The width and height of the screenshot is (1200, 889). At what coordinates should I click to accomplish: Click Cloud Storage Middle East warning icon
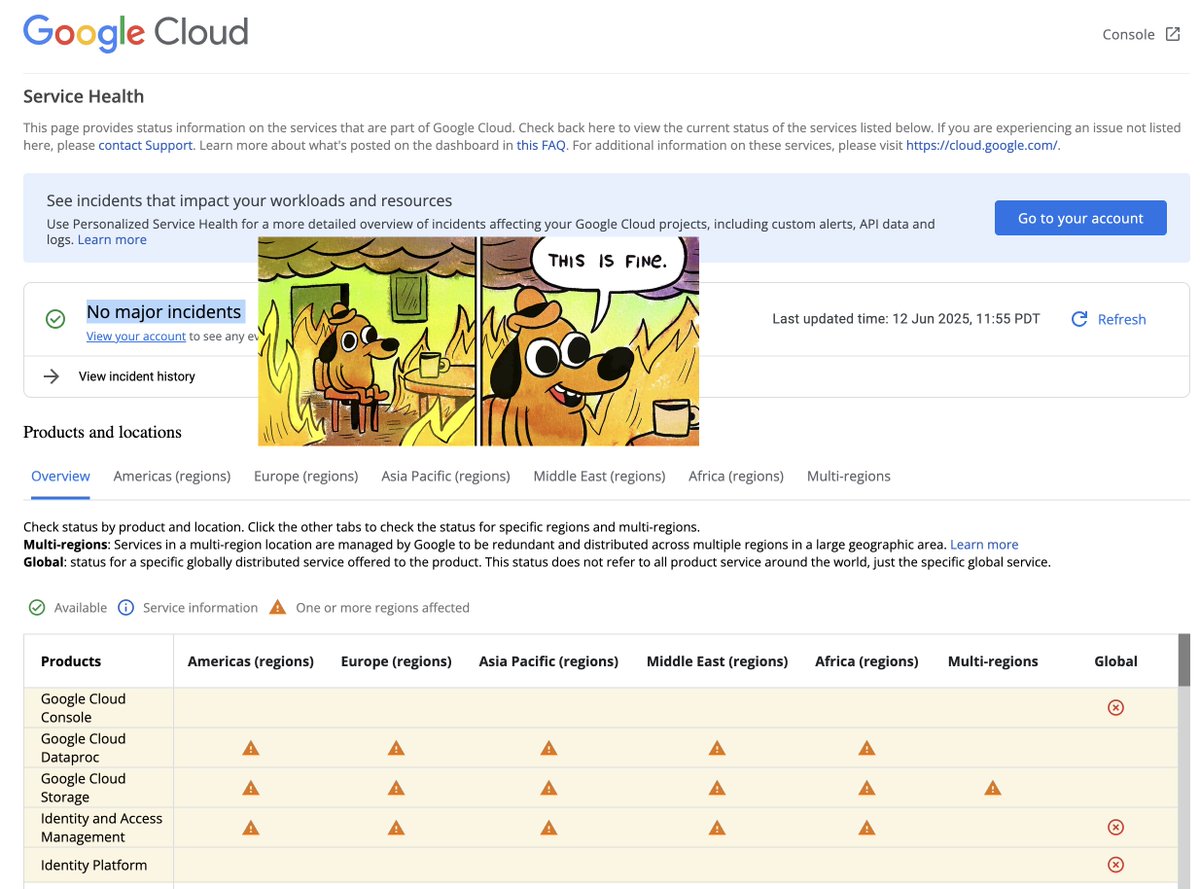pyautogui.click(x=717, y=787)
